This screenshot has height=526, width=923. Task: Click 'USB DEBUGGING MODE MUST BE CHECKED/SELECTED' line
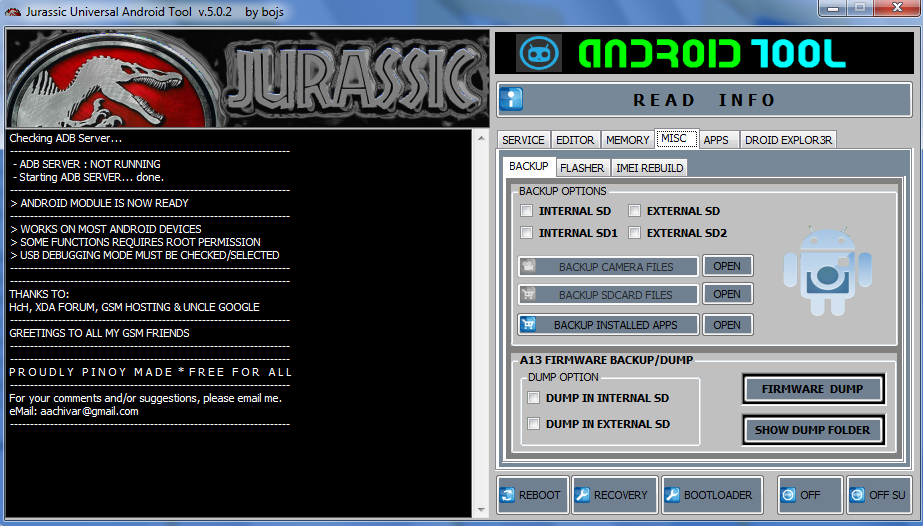[145, 255]
